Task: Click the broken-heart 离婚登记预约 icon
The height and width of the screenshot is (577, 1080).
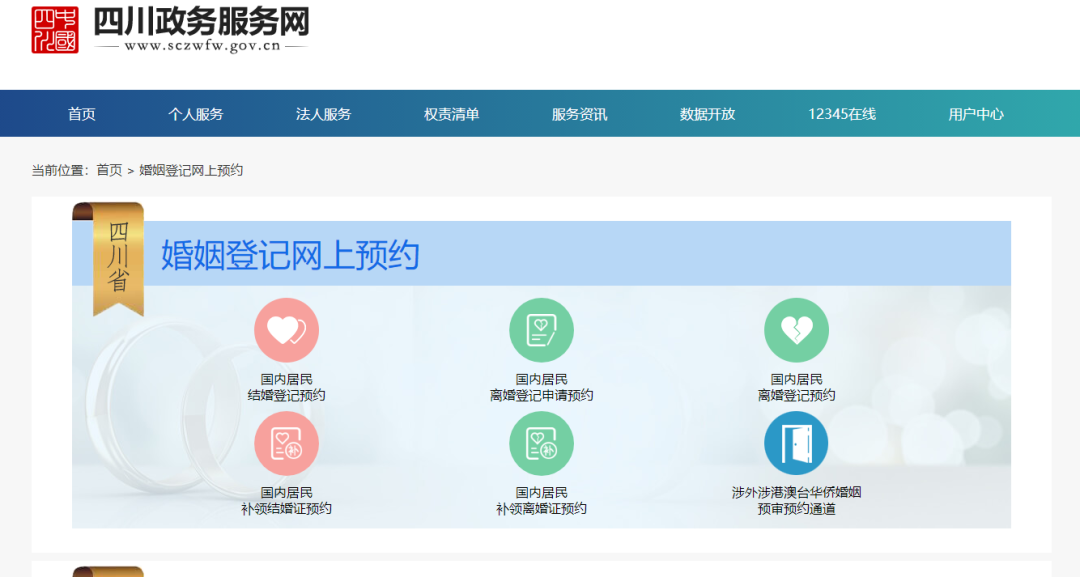Action: point(796,329)
